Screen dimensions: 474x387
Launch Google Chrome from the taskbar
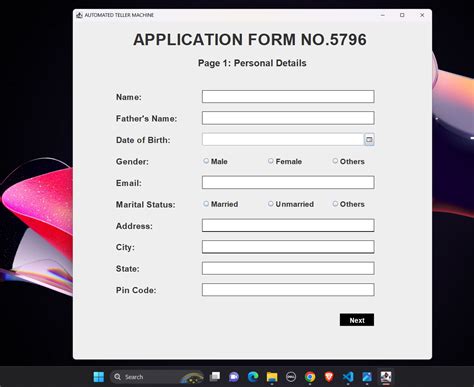(310, 377)
